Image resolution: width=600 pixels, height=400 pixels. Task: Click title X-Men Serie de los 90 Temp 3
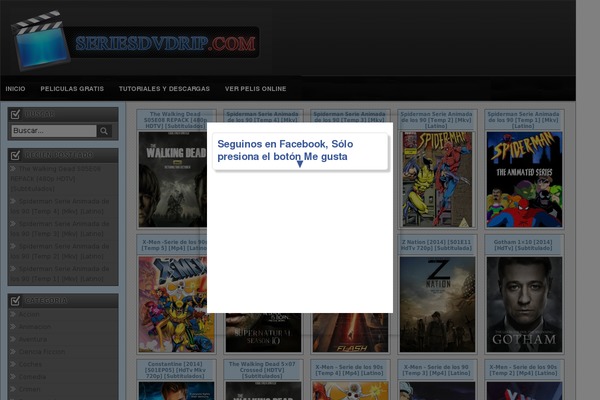click(x=436, y=370)
